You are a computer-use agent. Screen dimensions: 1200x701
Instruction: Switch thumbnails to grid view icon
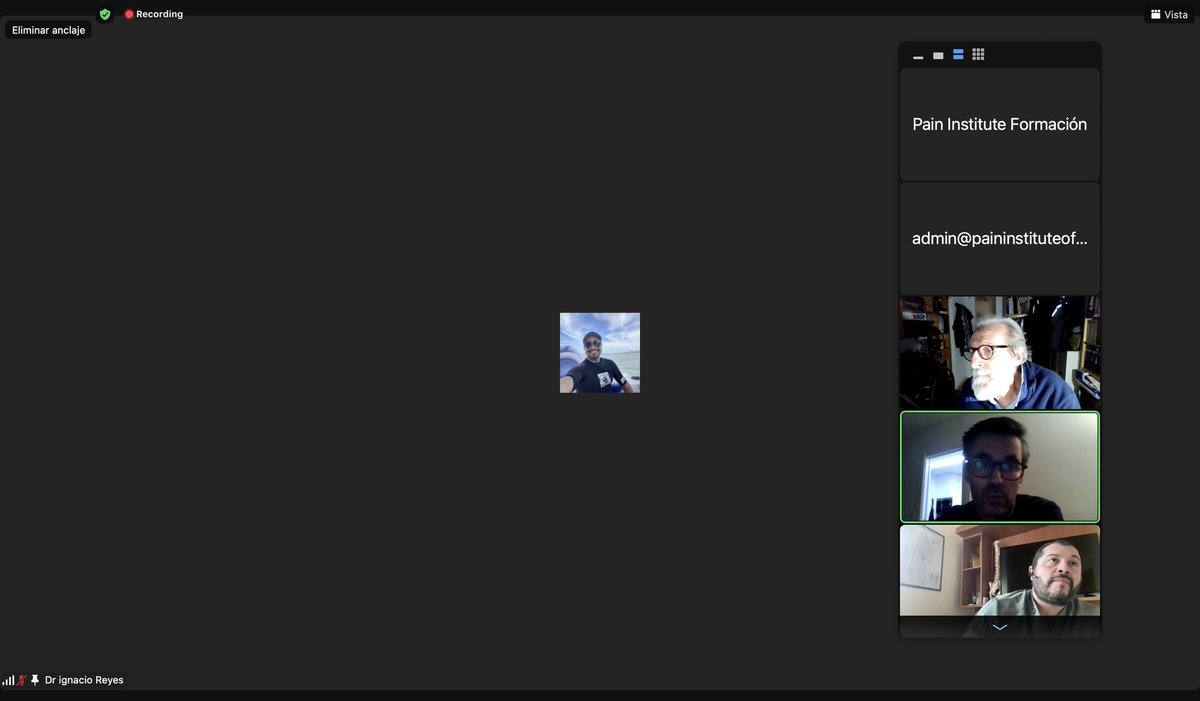(x=978, y=55)
